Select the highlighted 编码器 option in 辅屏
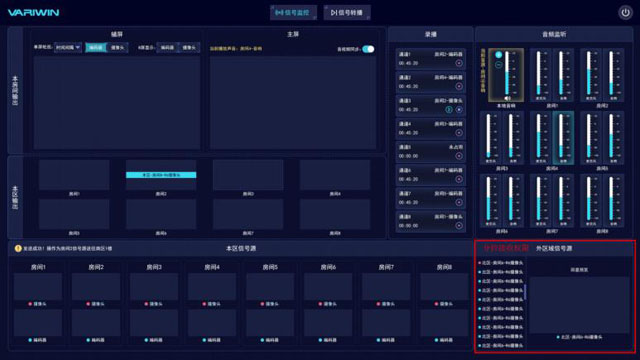The width and height of the screenshot is (640, 360). coord(96,48)
